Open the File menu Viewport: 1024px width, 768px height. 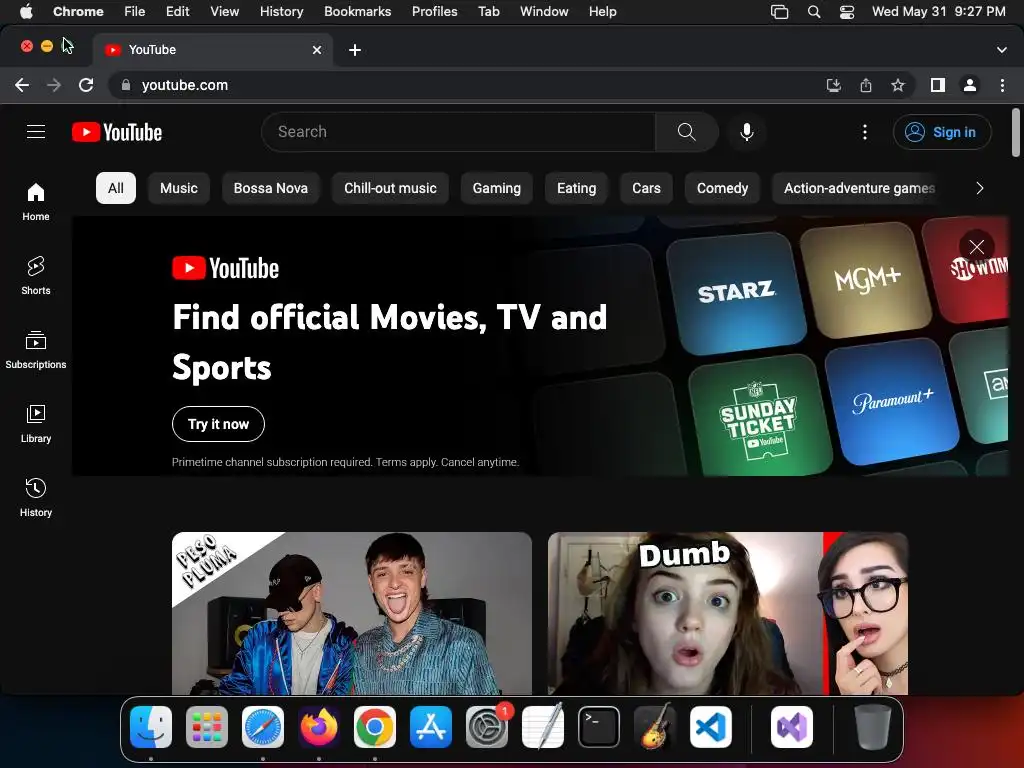tap(135, 12)
